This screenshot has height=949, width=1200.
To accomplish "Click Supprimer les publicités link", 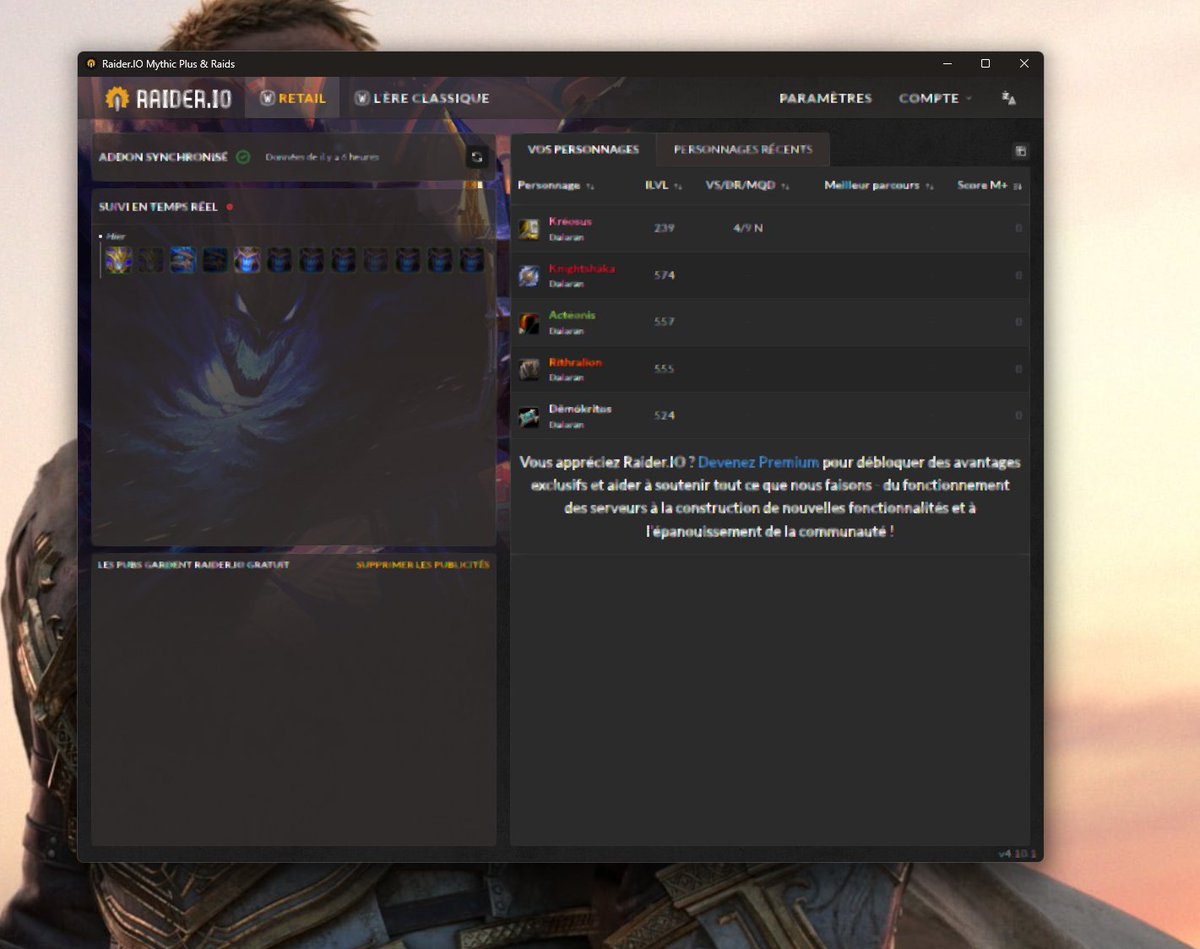I will tap(423, 565).
